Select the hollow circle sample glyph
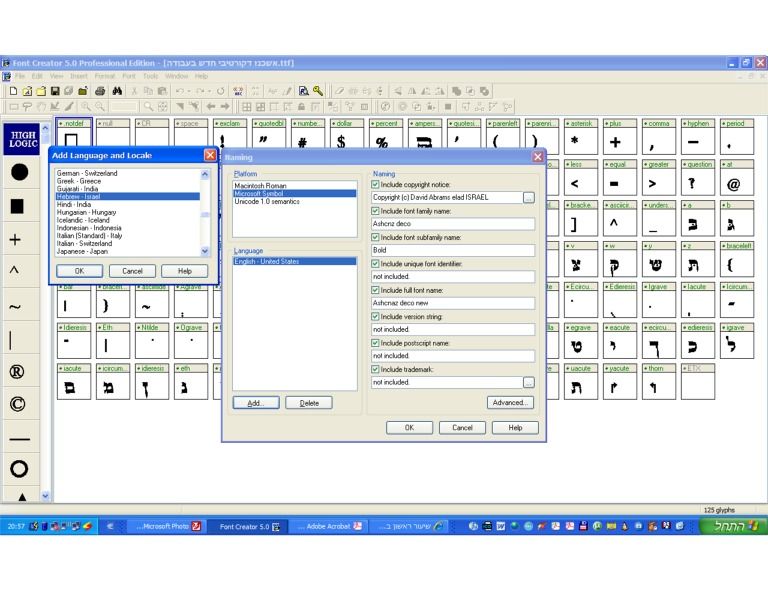The width and height of the screenshot is (768, 591). coord(19,469)
